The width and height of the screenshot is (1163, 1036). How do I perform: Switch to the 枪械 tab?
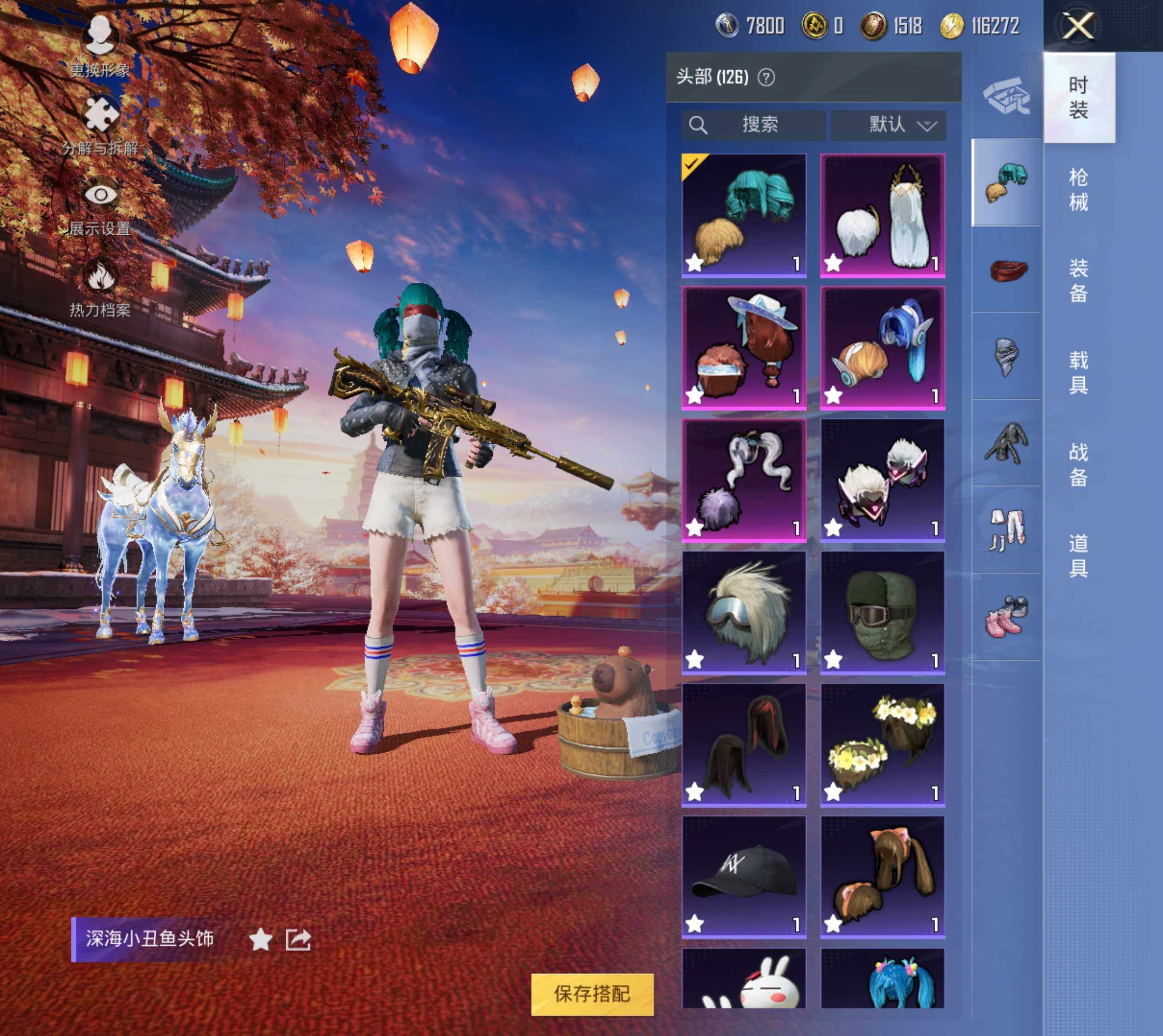1079,190
